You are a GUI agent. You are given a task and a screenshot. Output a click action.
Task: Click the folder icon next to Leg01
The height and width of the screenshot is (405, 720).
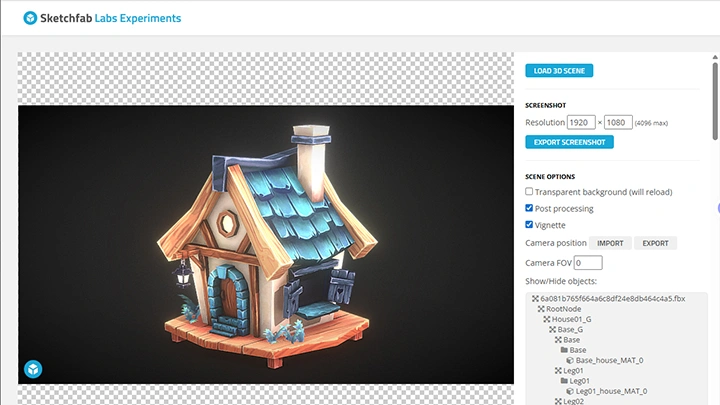tap(565, 381)
